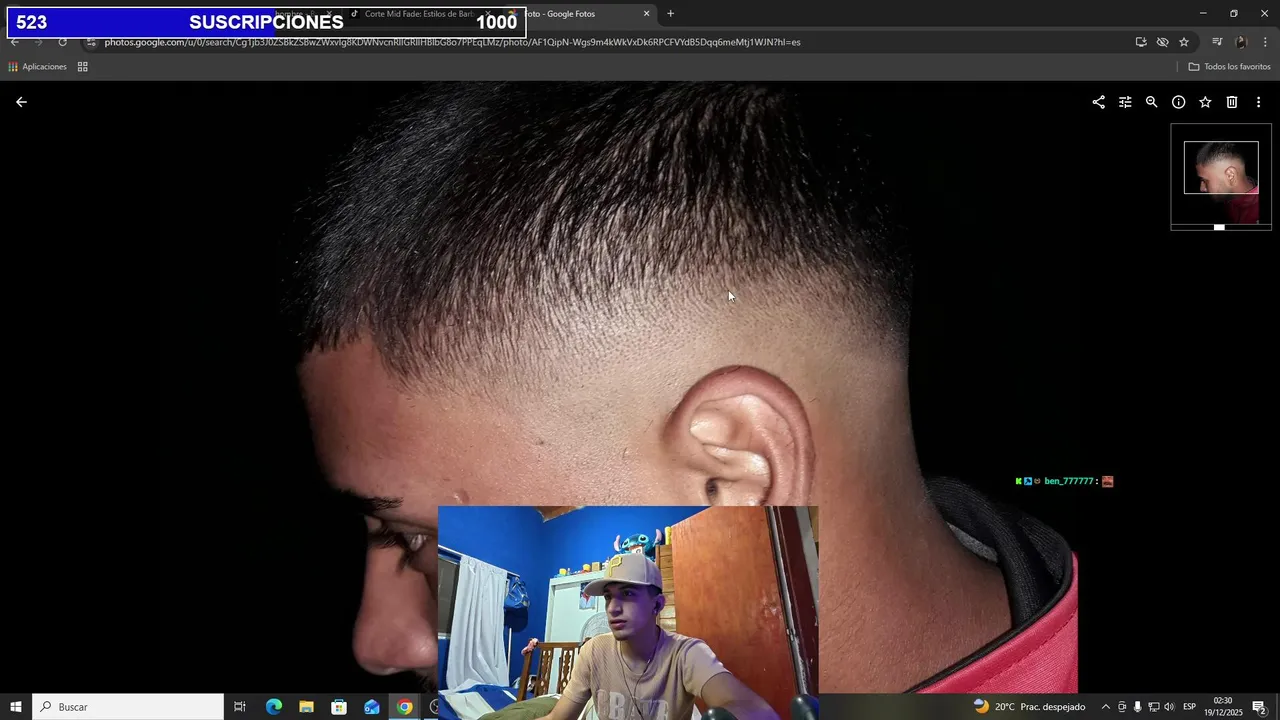Switch to the Corte Mid Fade tab
Viewport: 1280px width, 720px height.
click(419, 14)
